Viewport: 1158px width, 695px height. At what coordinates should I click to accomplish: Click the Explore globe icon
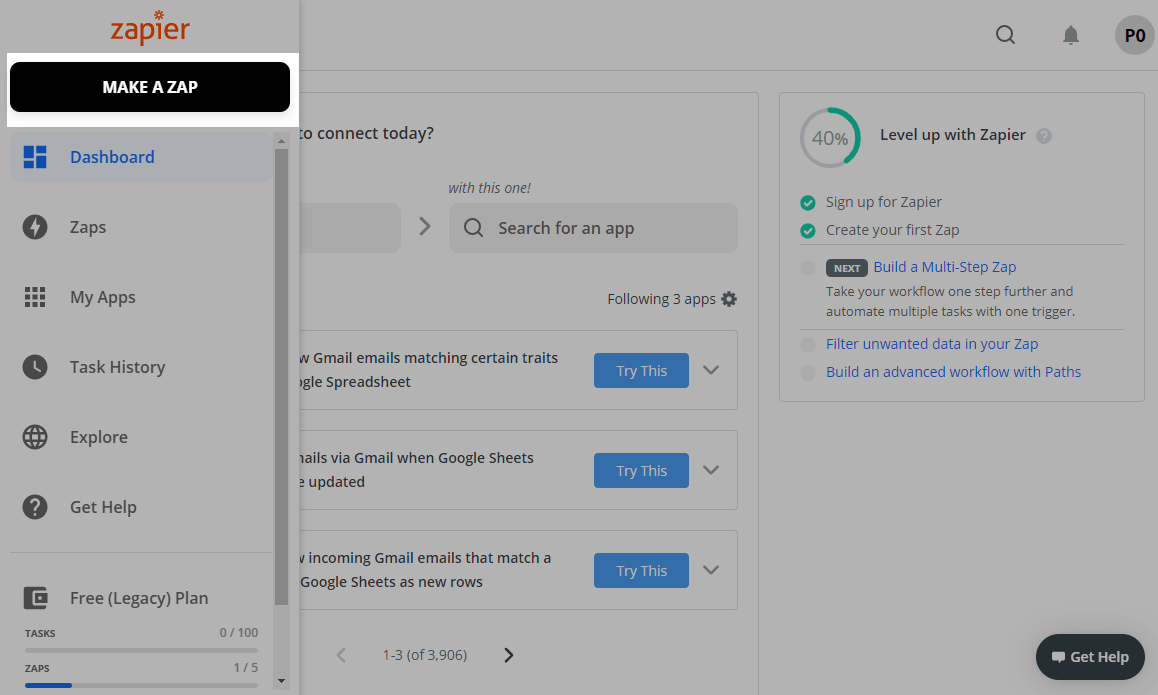click(x=35, y=437)
